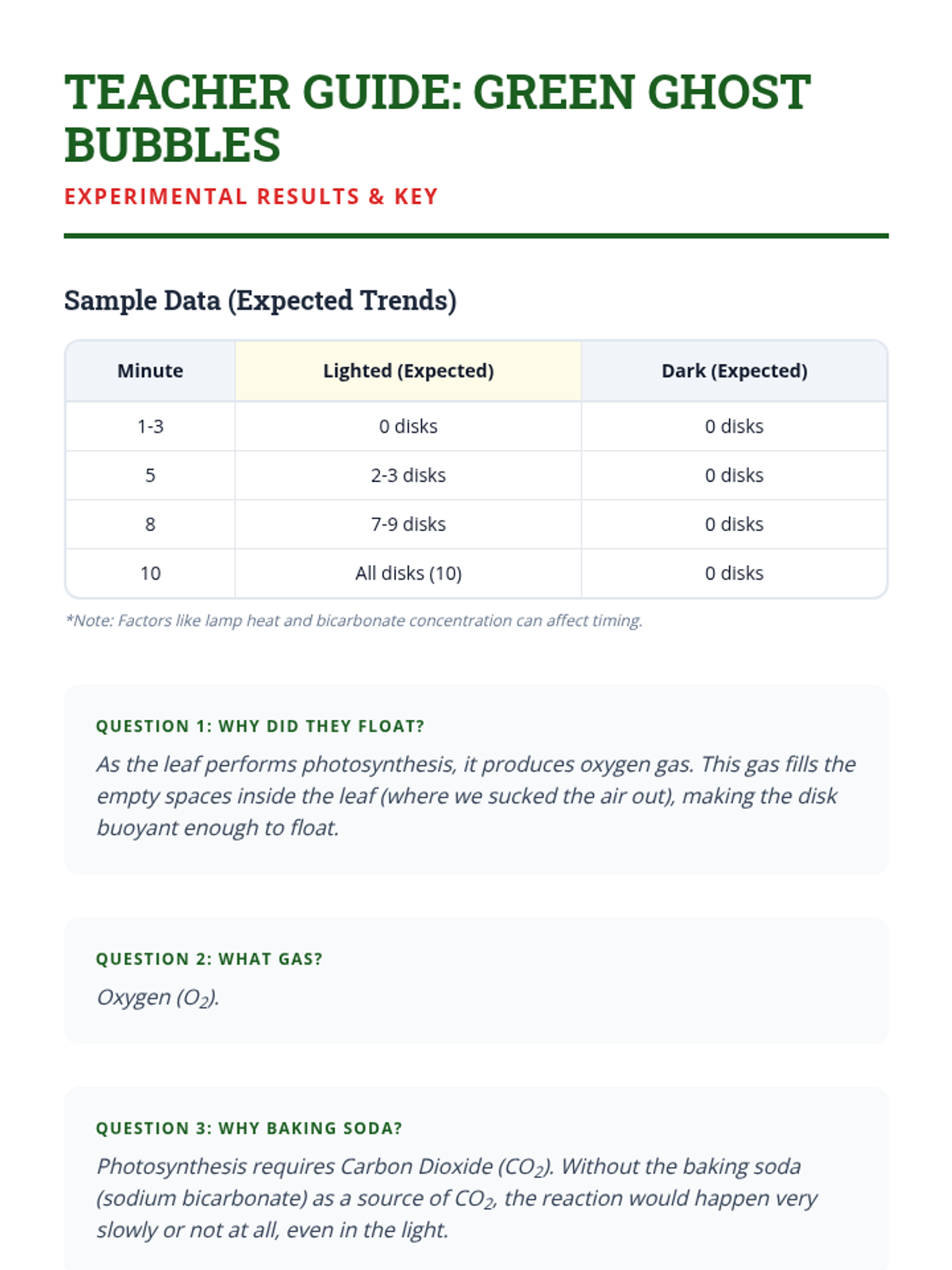This screenshot has height=1270, width=952.
Task: Click the 7-9 disks table cell
Action: pos(408,525)
